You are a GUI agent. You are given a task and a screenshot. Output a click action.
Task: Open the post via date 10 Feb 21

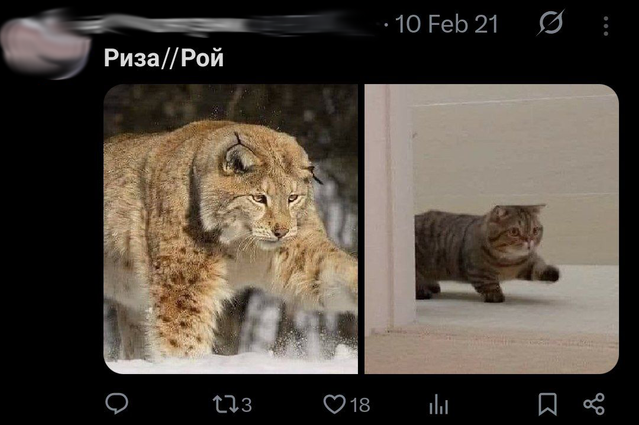pyautogui.click(x=447, y=24)
